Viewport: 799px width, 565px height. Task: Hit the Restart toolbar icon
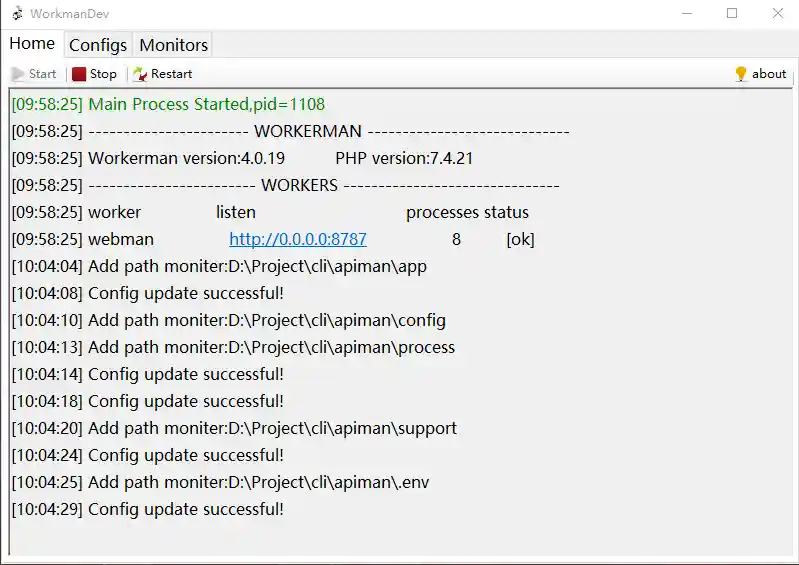(140, 74)
